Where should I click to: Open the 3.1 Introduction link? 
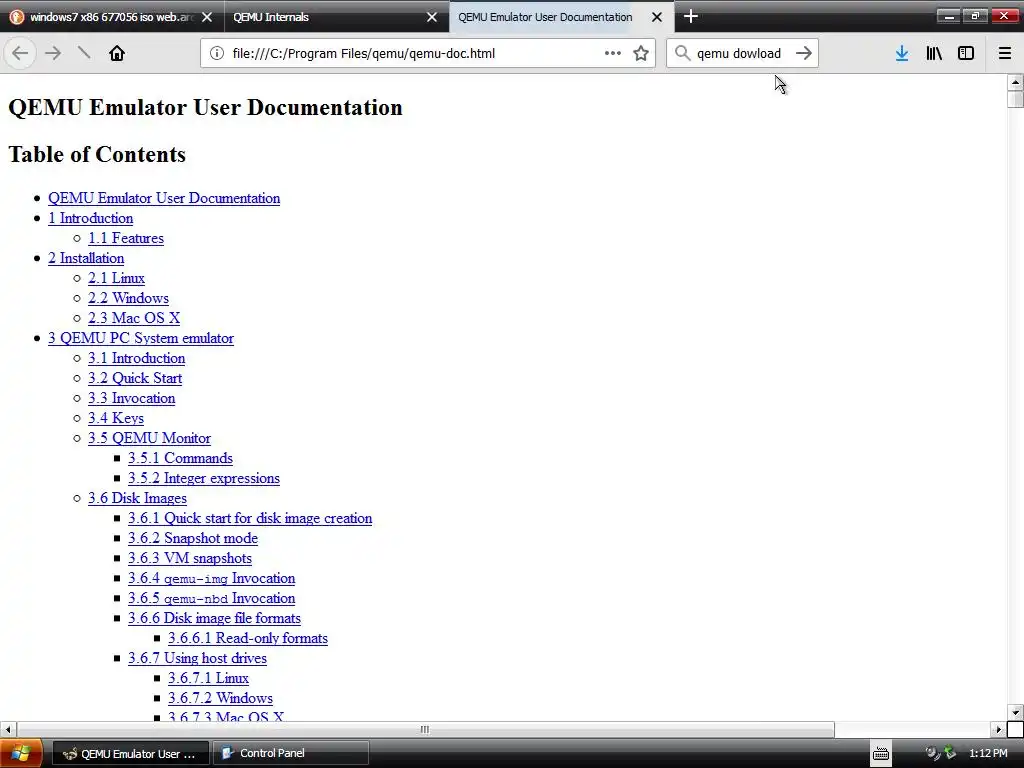(136, 359)
